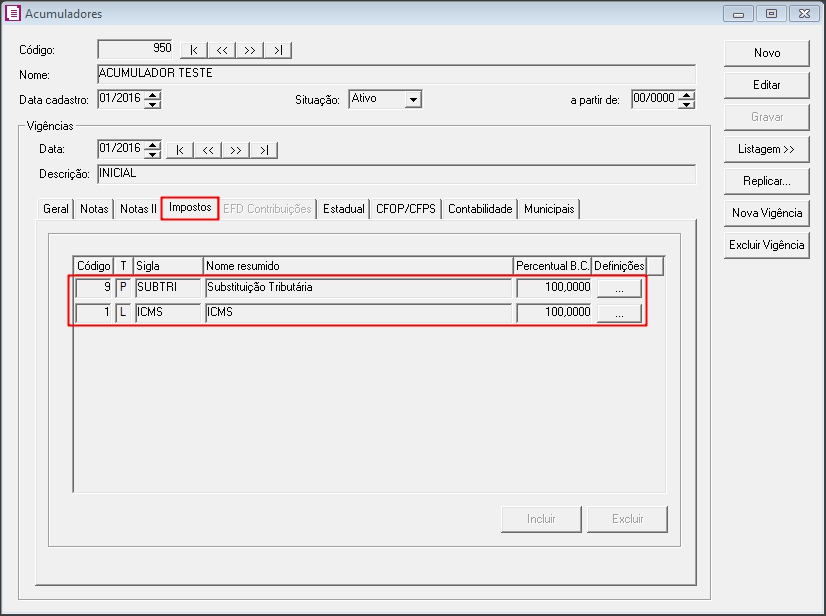Go to next record next to Código
Image resolution: width=826 pixels, height=616 pixels.
click(x=250, y=50)
